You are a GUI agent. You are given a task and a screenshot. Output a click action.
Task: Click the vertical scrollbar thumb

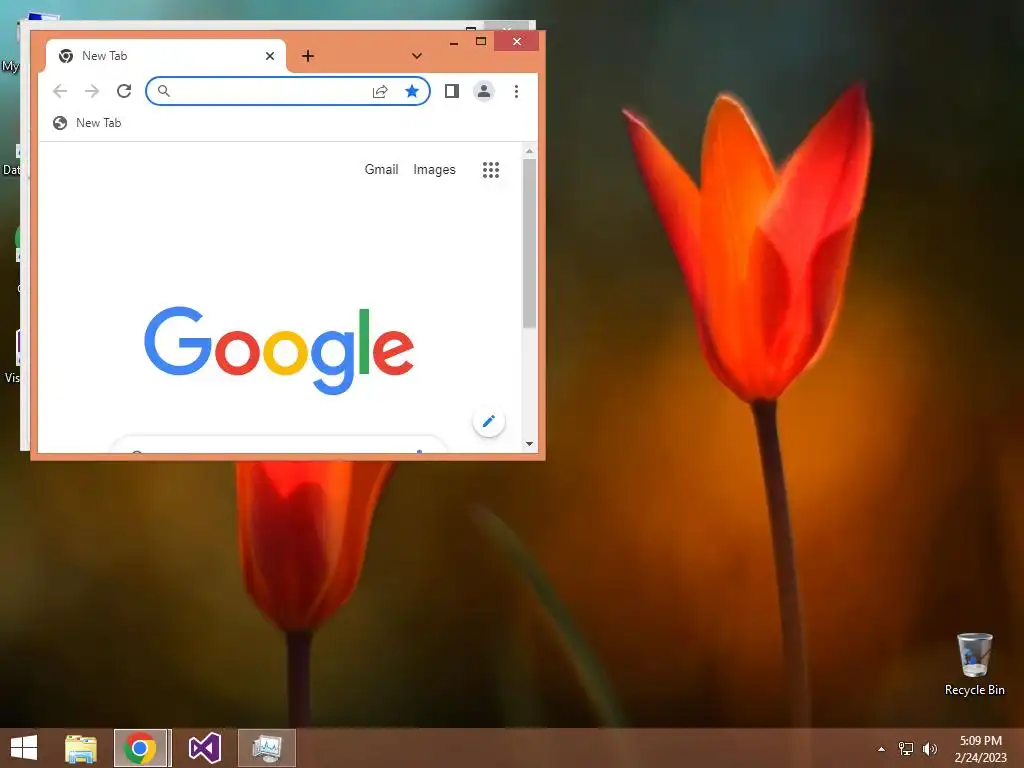[529, 243]
